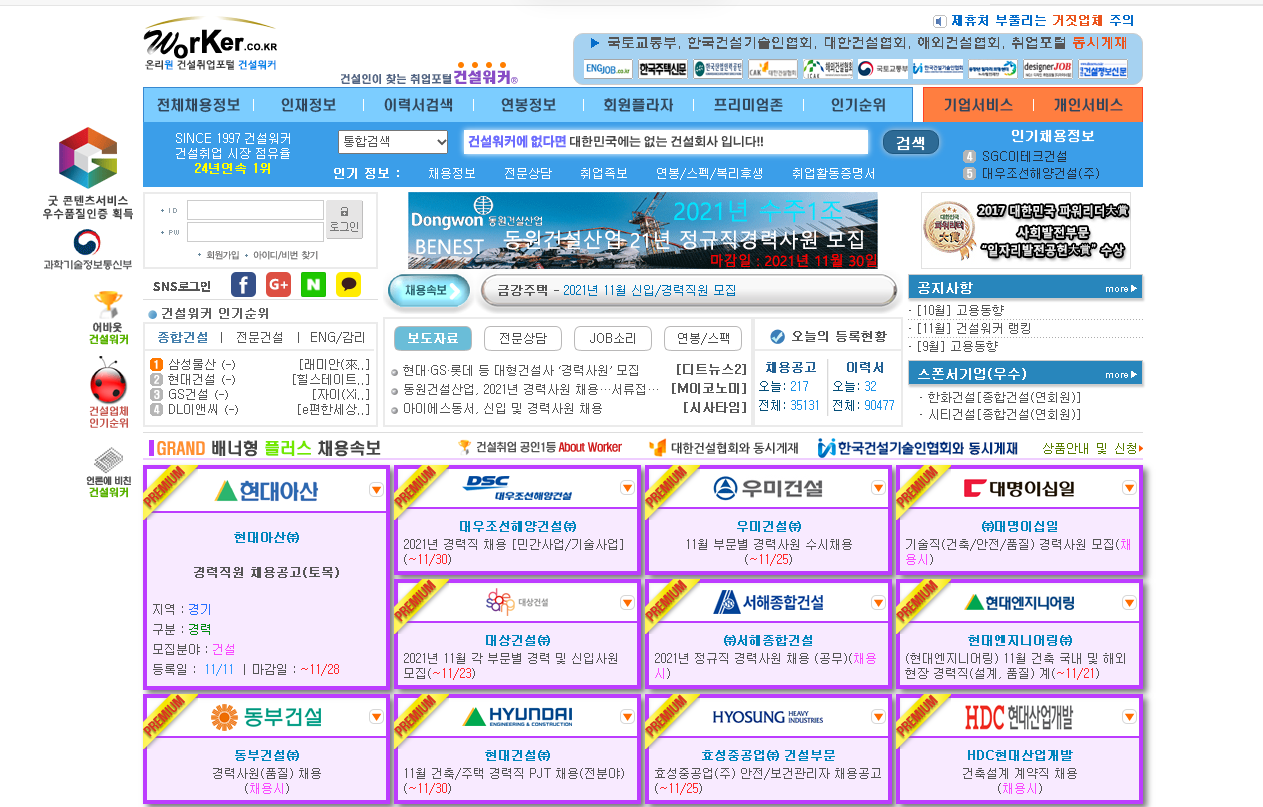Screen dimensions: 1263x807
Task: Click the 동부건설 company logo
Action: [x=267, y=716]
